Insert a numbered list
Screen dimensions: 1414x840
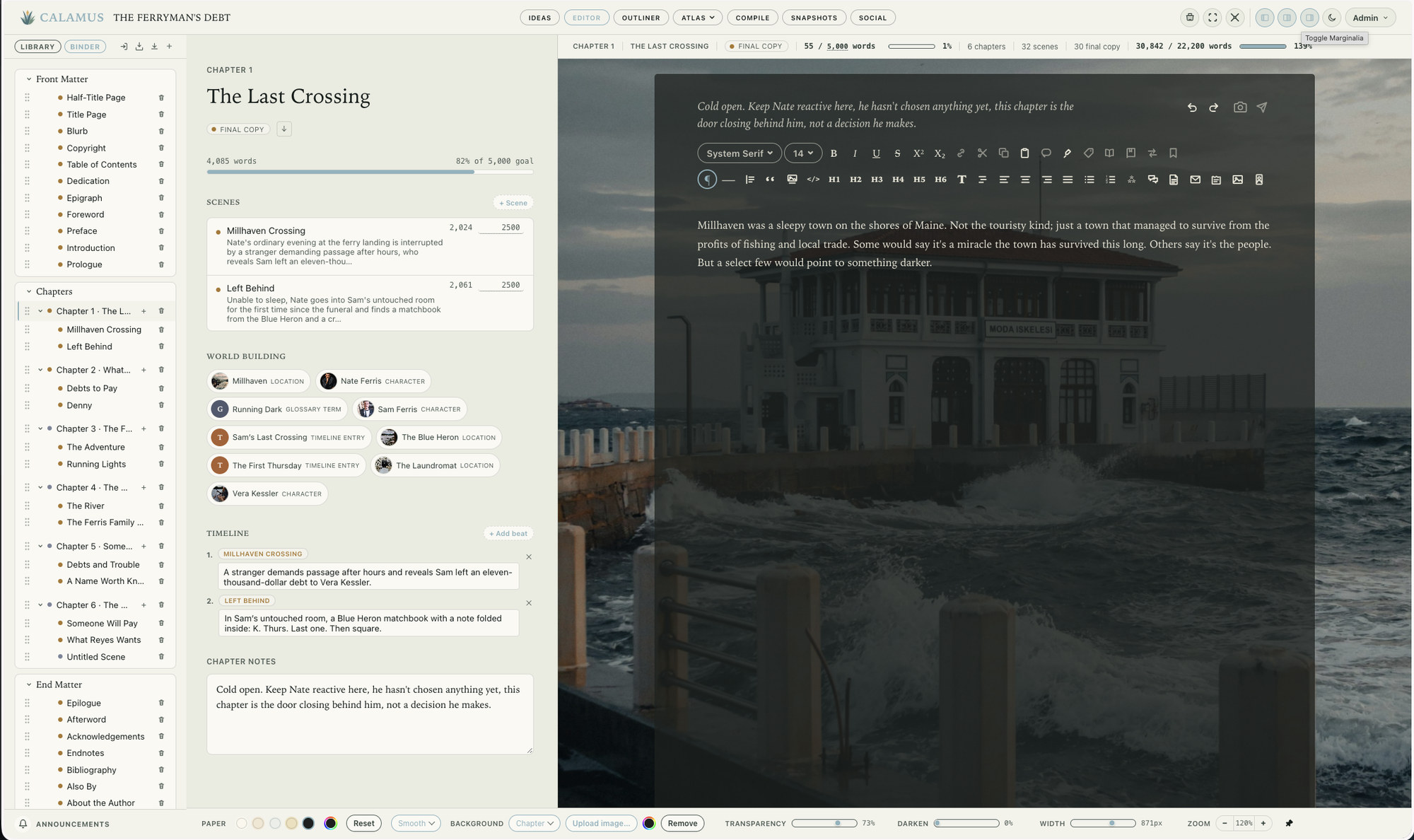[x=1111, y=180]
